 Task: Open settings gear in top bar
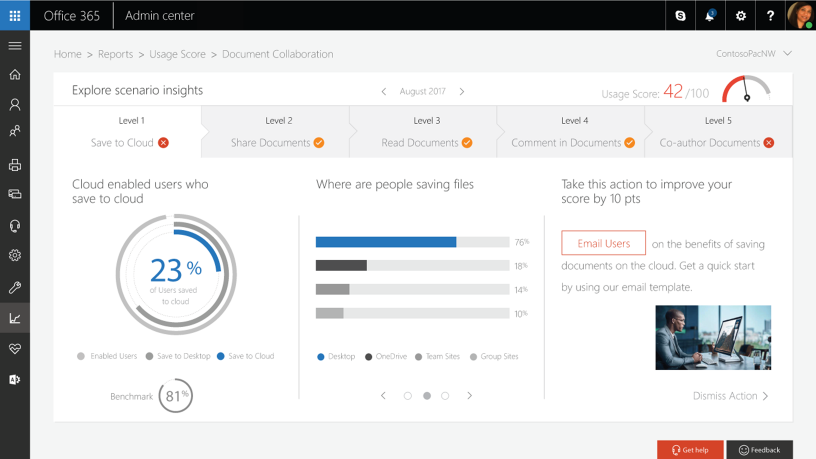pos(741,16)
